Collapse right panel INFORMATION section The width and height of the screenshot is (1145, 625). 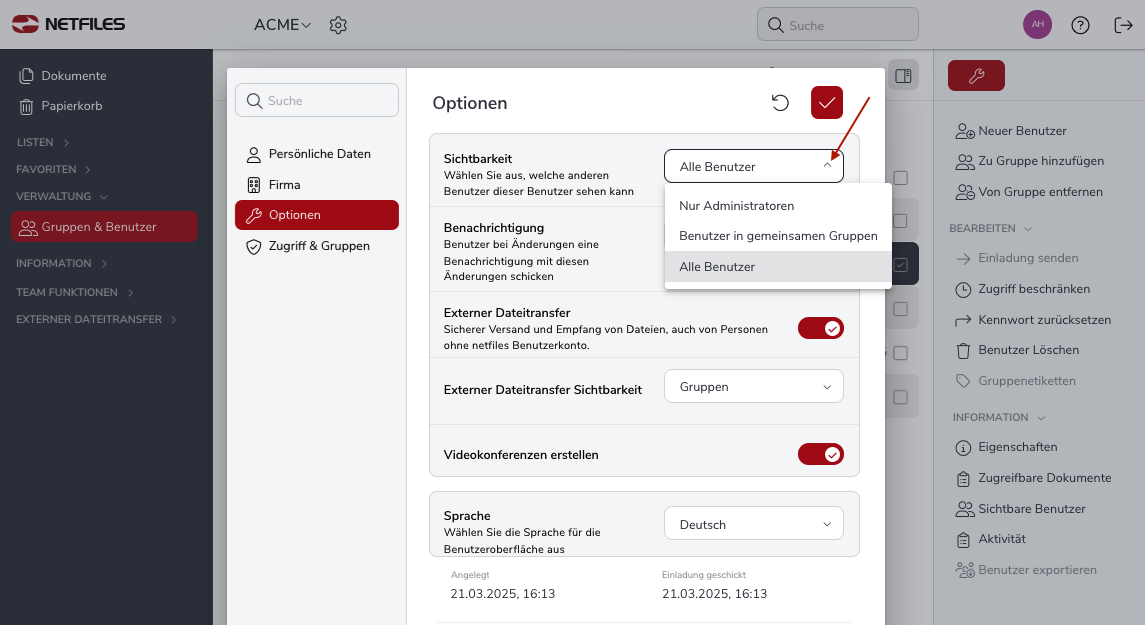(x=1000, y=418)
